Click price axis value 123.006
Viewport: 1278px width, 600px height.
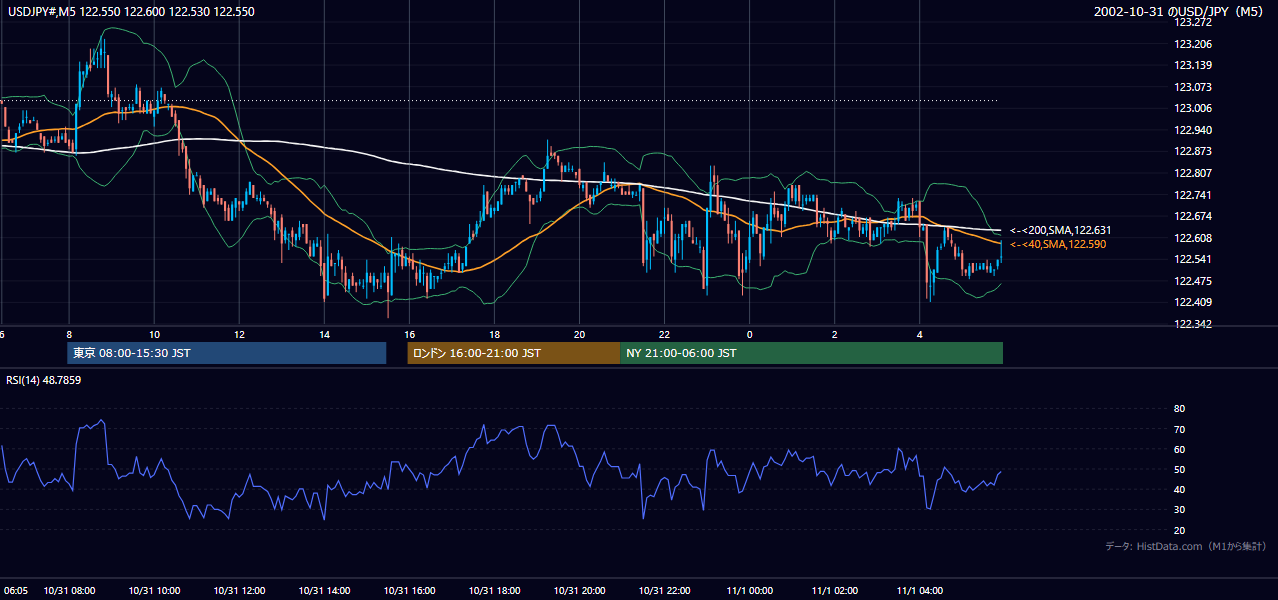click(1193, 108)
